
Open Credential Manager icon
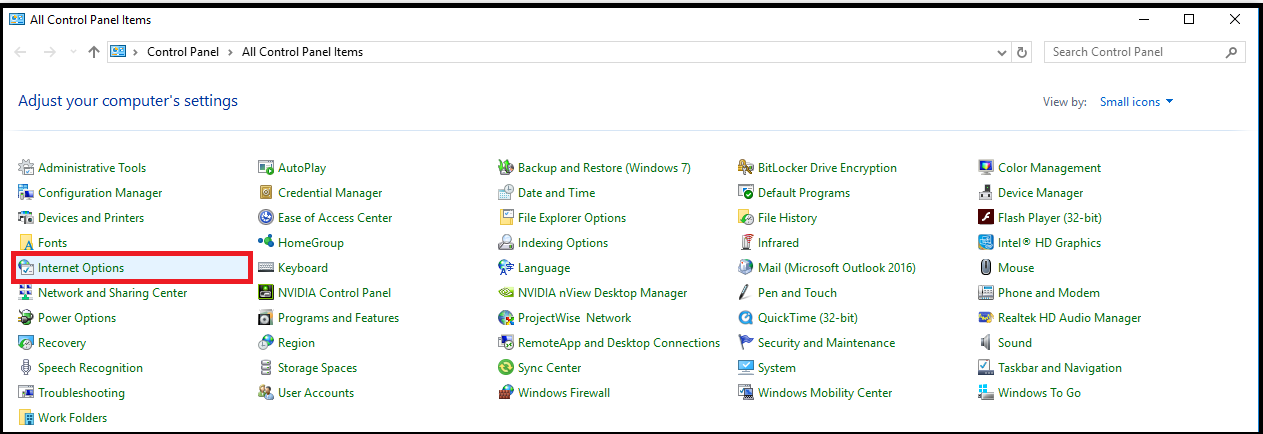coord(266,193)
